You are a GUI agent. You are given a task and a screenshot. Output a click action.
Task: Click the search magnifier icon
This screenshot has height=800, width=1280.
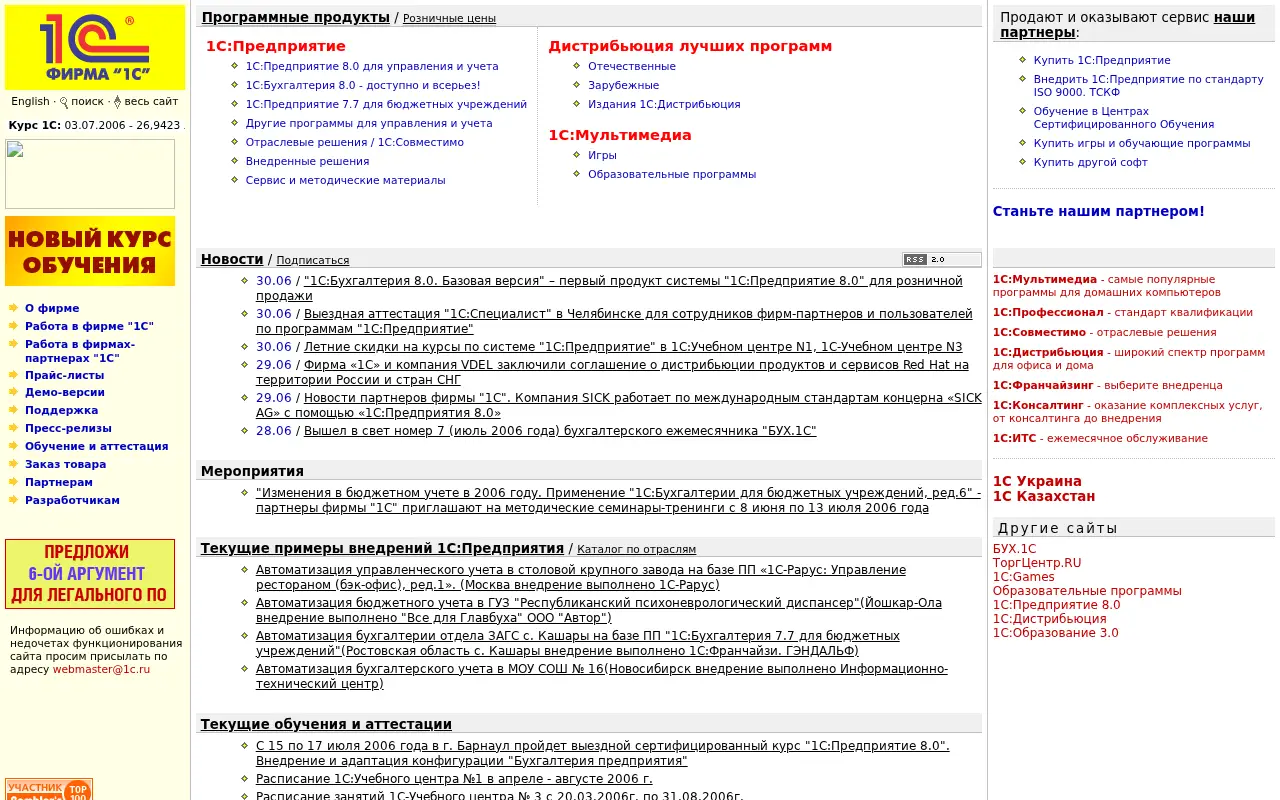tap(64, 102)
